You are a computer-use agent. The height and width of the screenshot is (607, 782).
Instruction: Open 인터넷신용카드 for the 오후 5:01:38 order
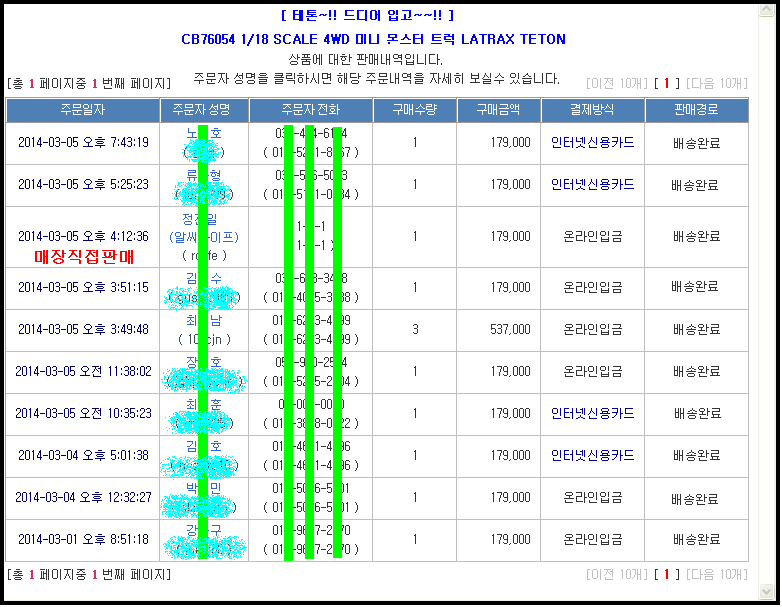point(592,455)
